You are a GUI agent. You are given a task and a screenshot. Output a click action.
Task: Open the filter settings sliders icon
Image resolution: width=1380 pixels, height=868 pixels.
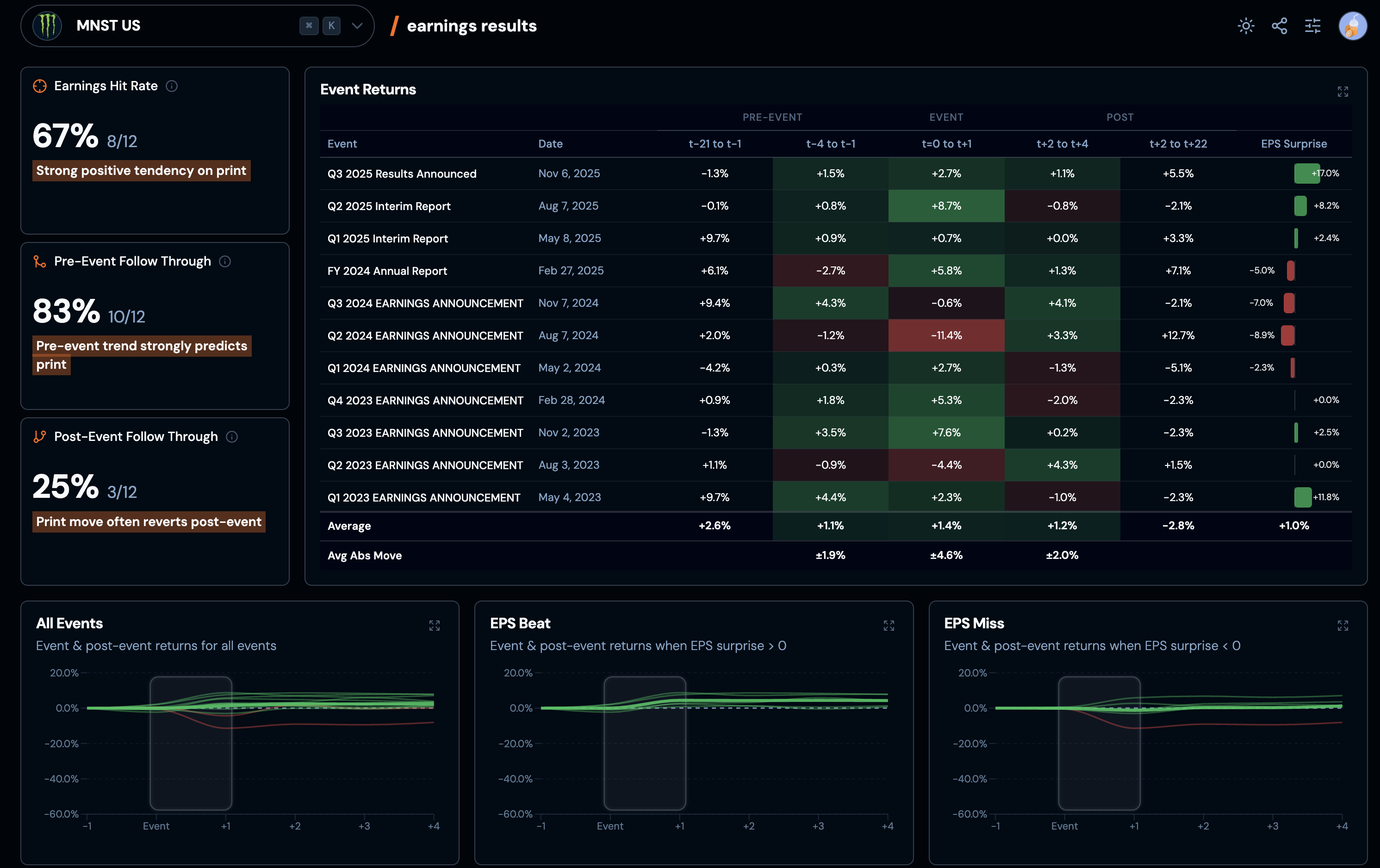point(1312,26)
